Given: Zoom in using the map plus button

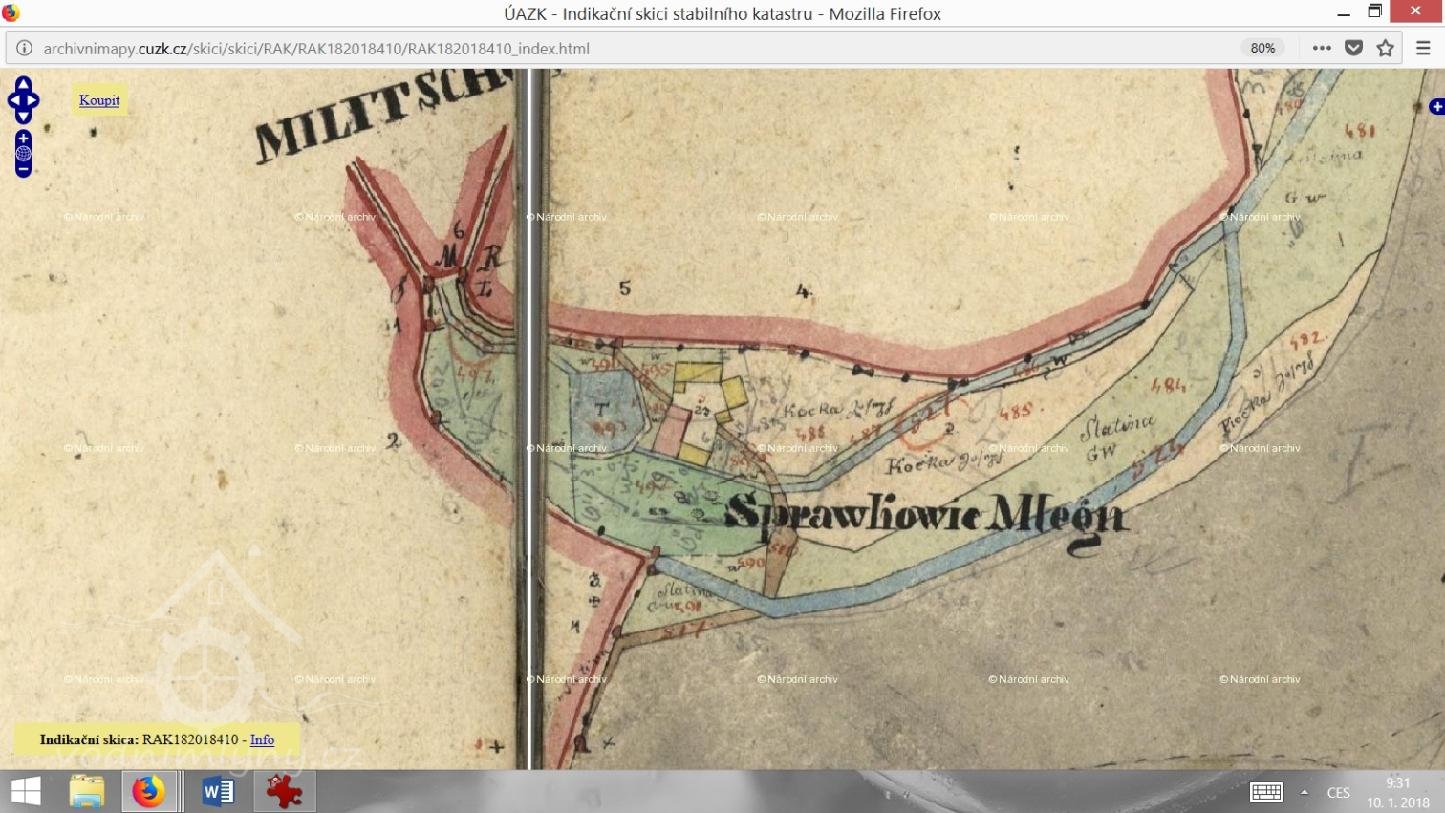Looking at the screenshot, I should pos(23,138).
